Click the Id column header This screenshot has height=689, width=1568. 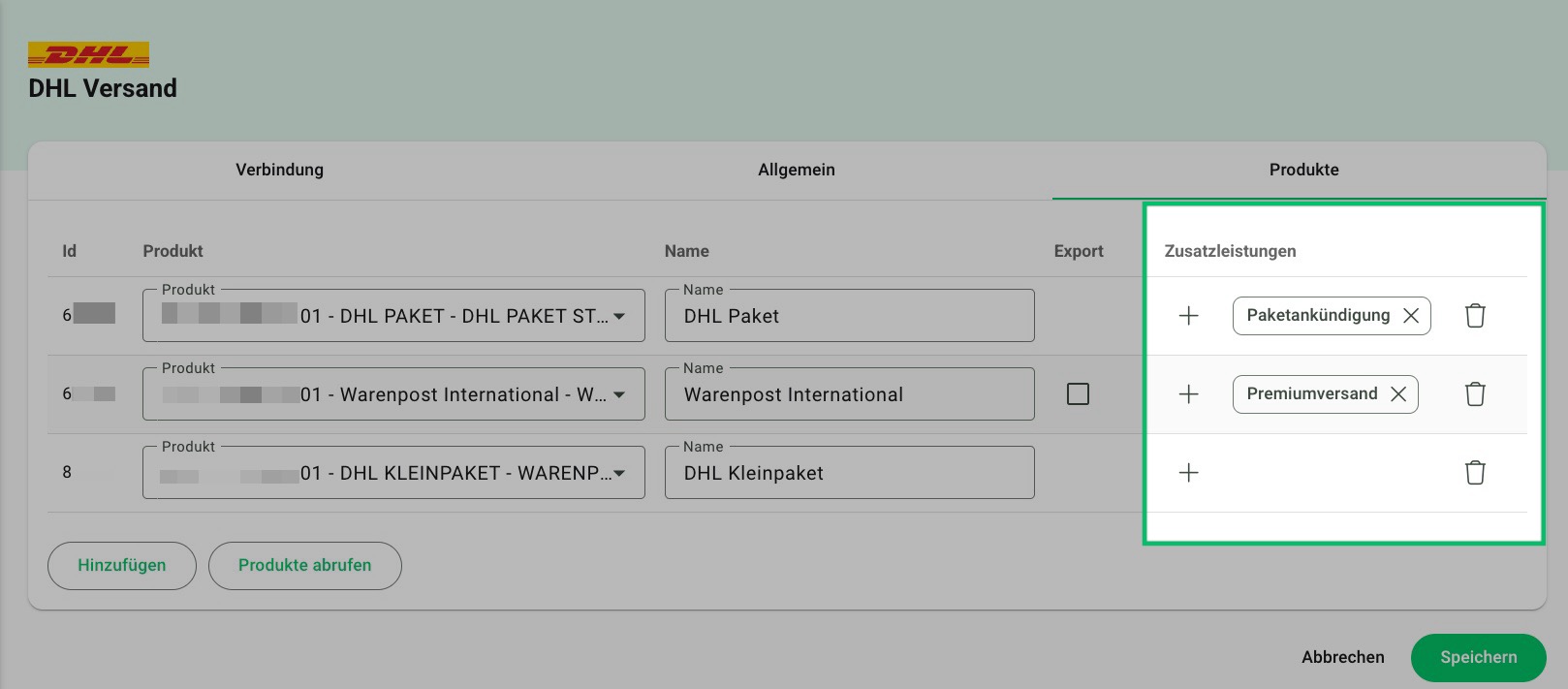tap(69, 251)
